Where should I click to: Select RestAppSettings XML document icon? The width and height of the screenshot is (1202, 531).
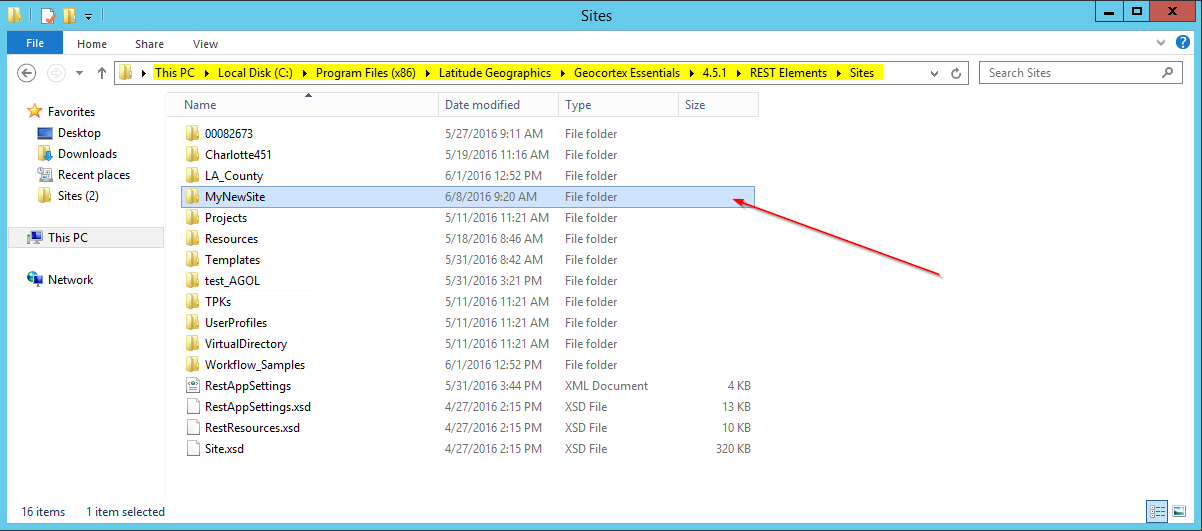tap(193, 386)
